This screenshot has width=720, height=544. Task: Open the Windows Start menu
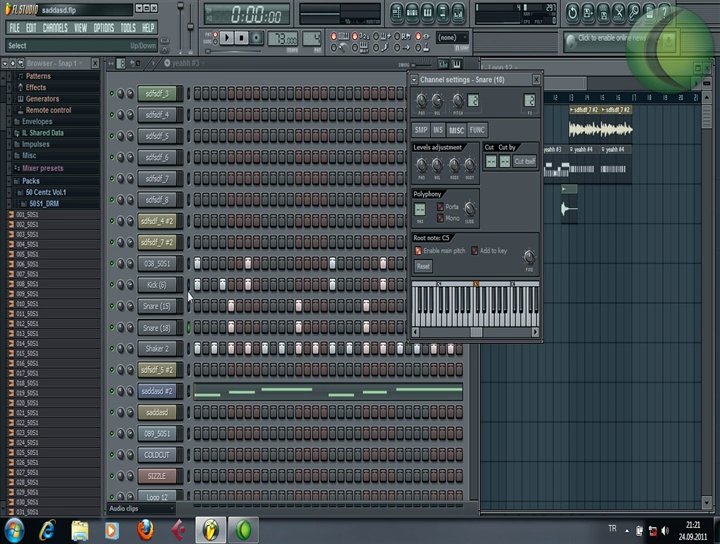(x=14, y=531)
